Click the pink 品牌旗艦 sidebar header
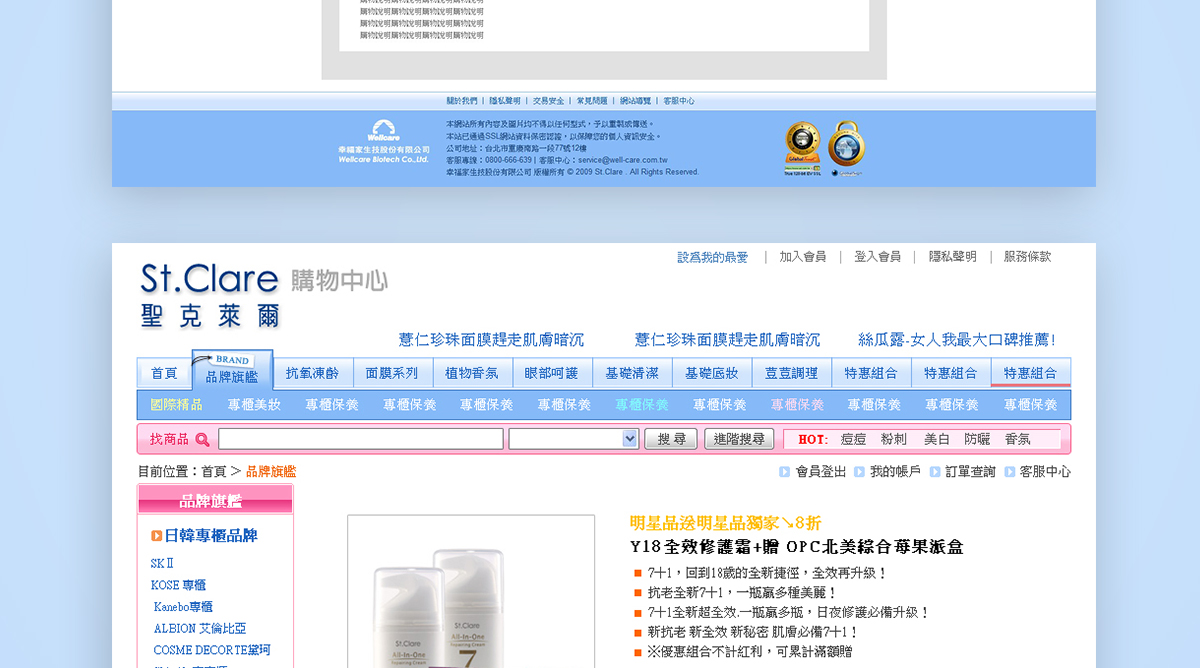The width and height of the screenshot is (1200, 668). [215, 500]
